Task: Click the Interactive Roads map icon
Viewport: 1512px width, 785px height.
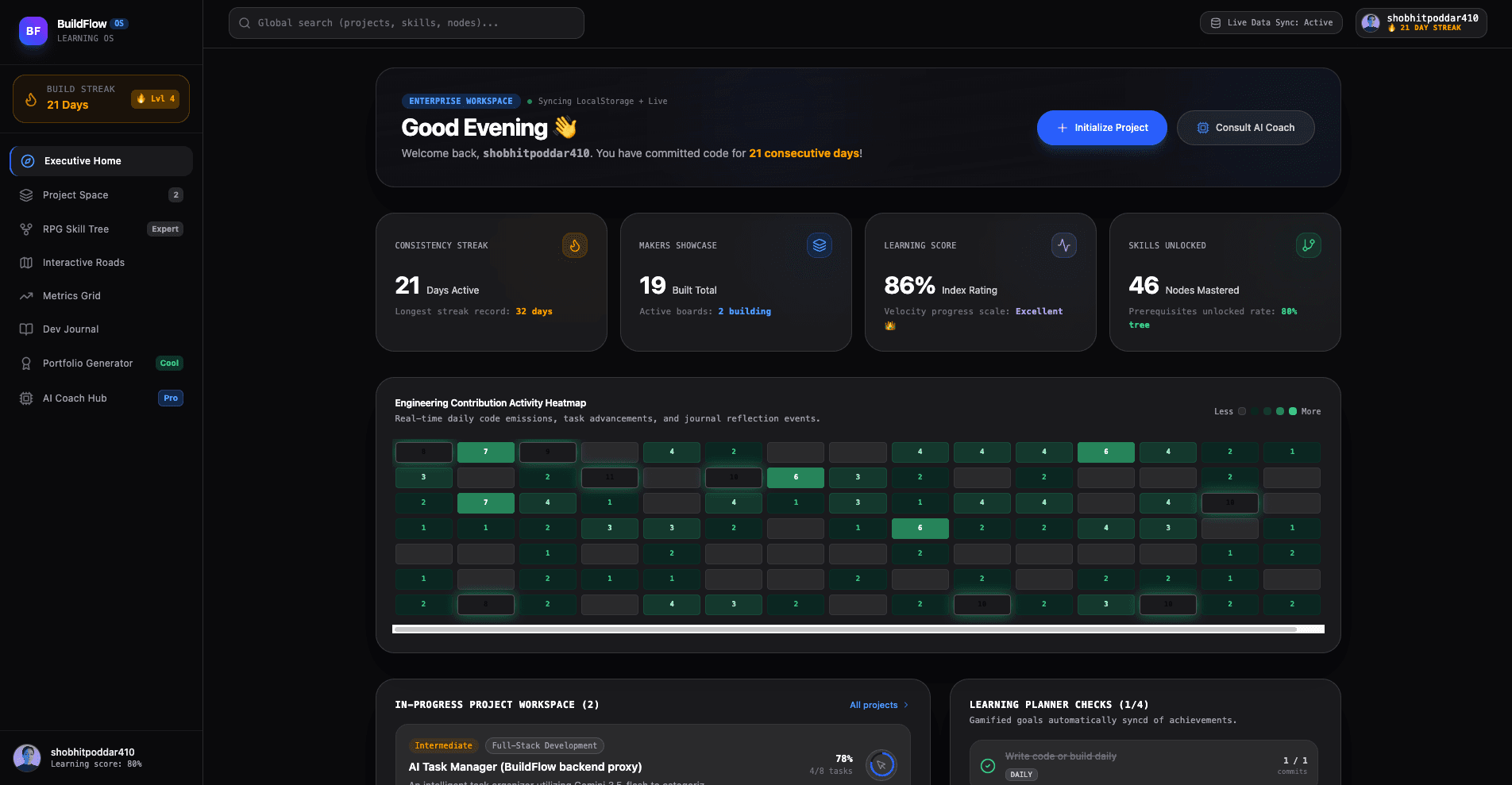Action: tap(26, 263)
